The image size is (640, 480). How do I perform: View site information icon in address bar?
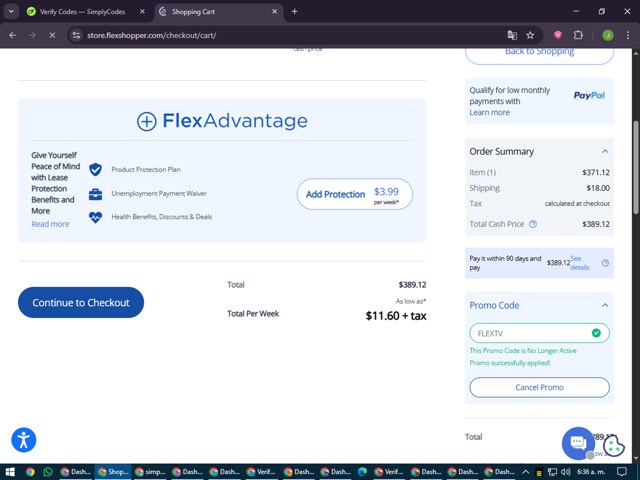pyautogui.click(x=76, y=35)
